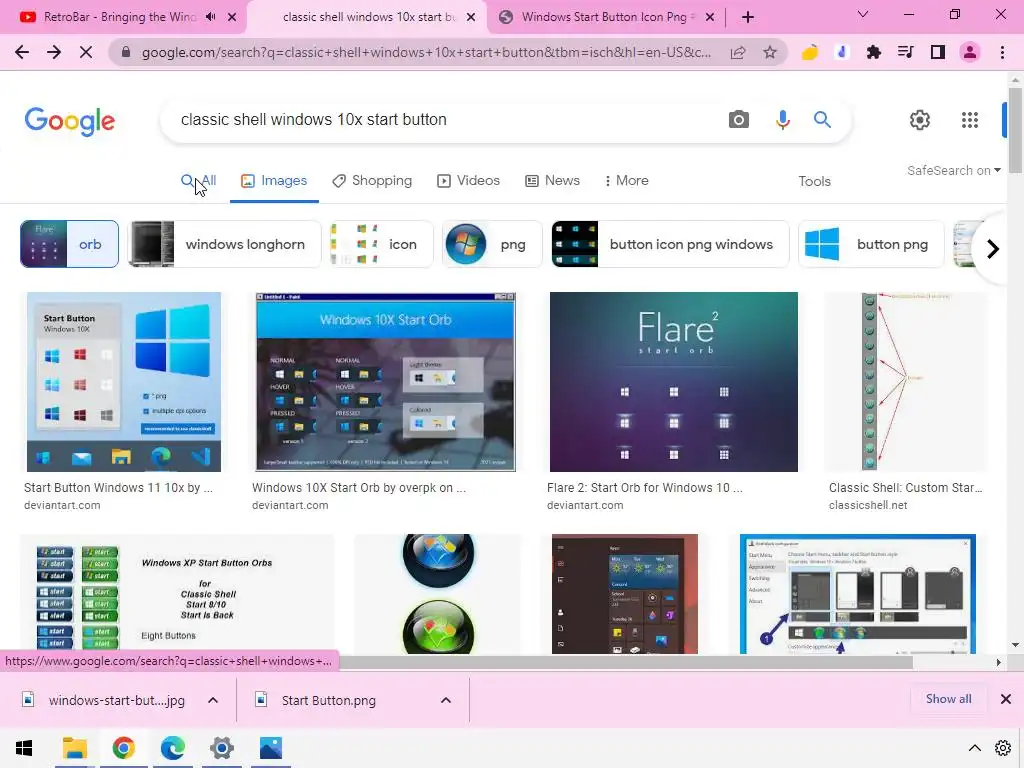Open the Chrome profile avatar
Viewport: 1024px width, 768px height.
pos(970,52)
